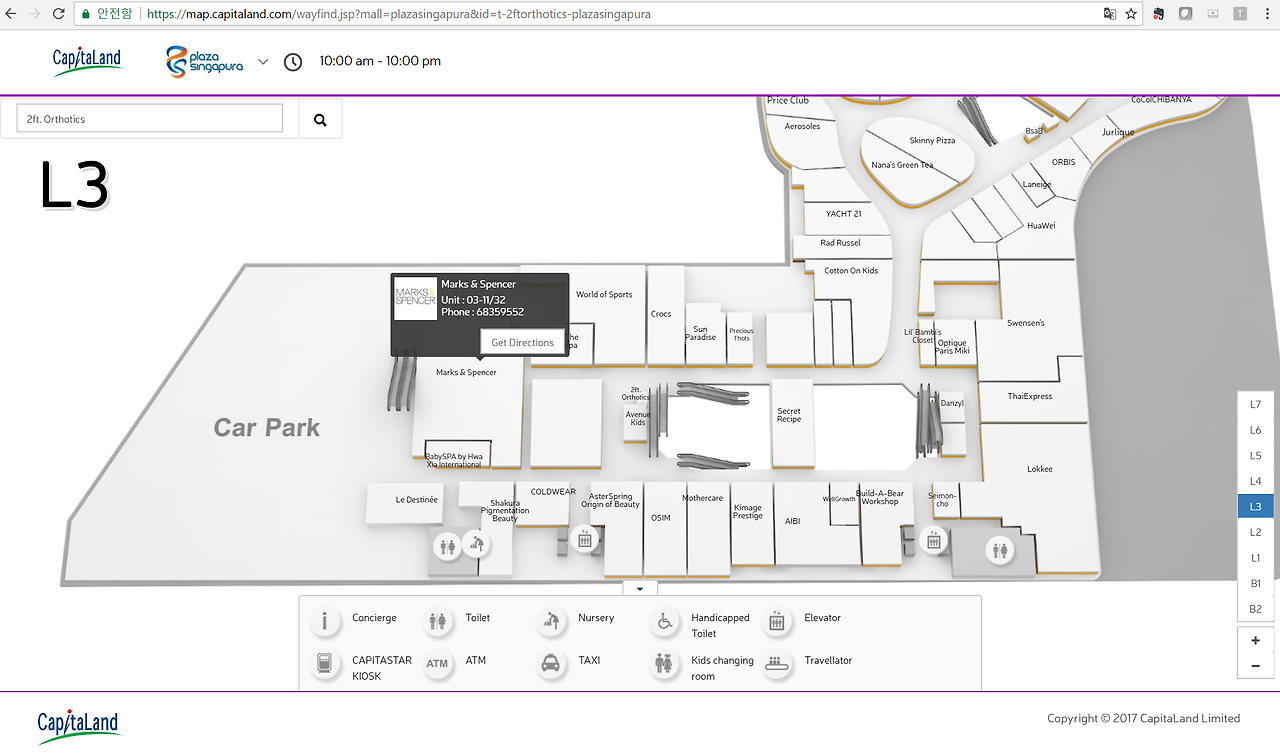Select the highlighted L3 level
The image size is (1280, 753).
click(1256, 507)
